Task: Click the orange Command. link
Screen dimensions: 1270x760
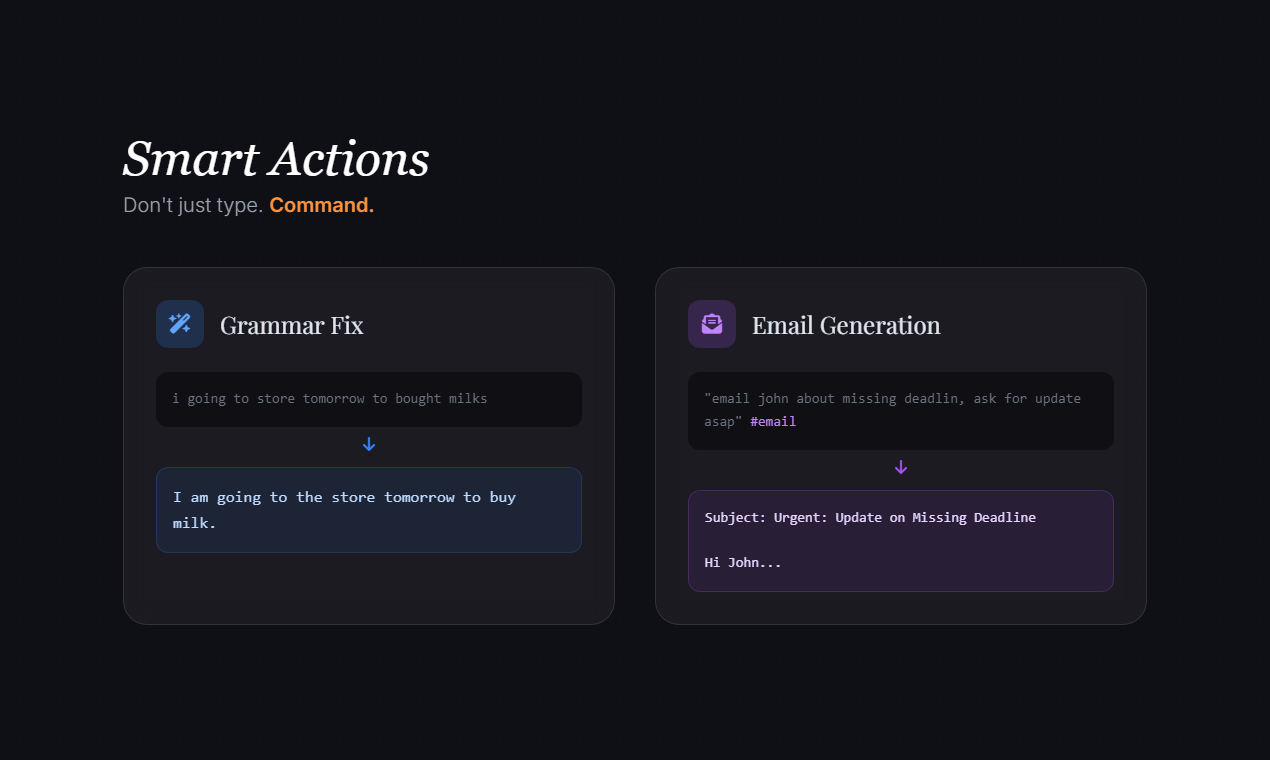Action: click(321, 204)
